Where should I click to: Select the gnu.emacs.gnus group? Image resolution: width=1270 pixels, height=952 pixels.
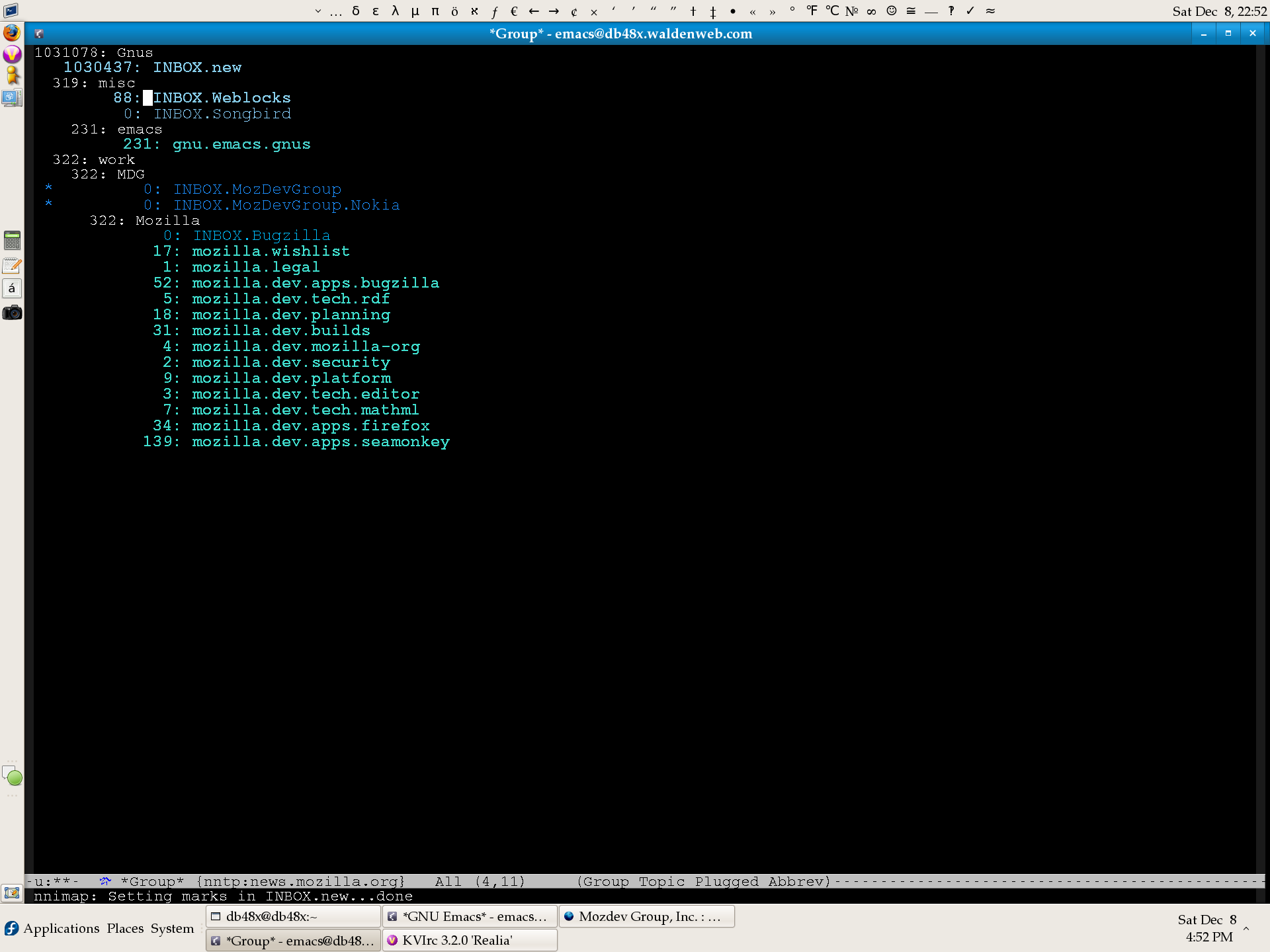[217, 144]
